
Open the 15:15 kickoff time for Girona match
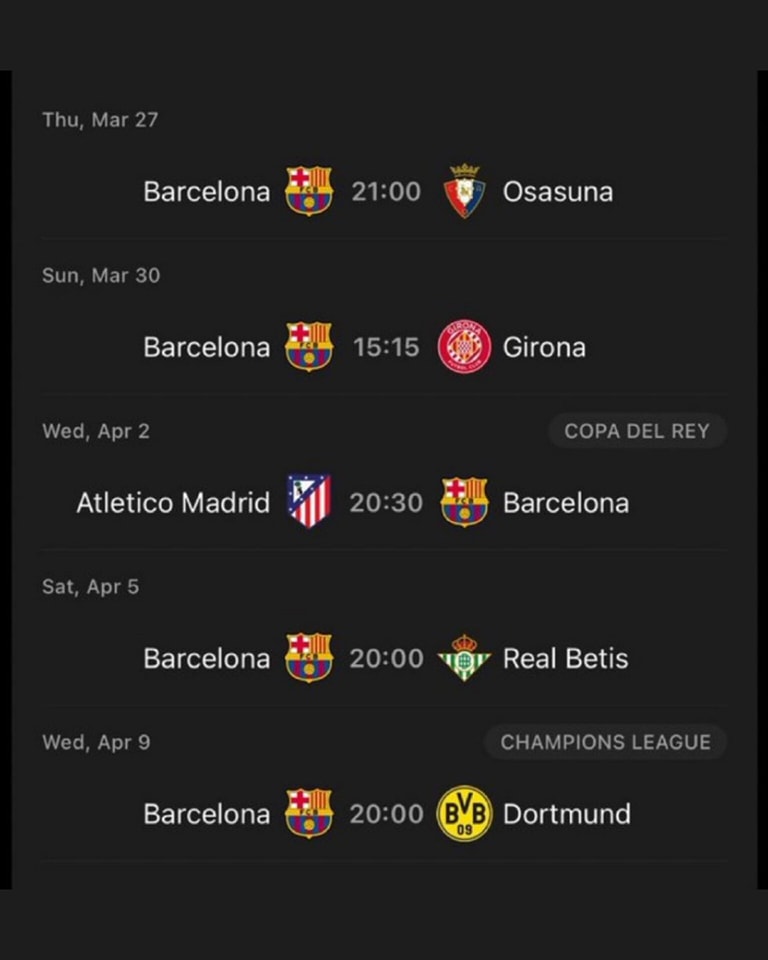click(x=386, y=347)
